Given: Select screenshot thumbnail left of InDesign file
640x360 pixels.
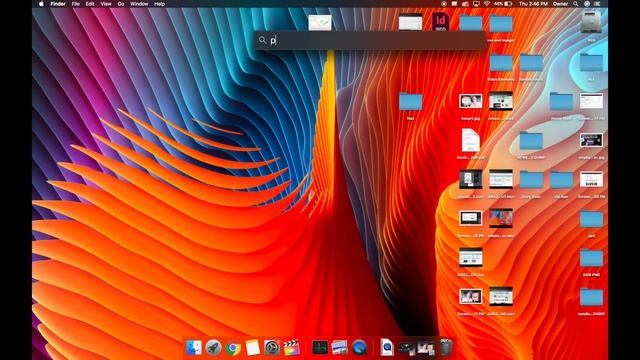Looking at the screenshot, I should (x=410, y=22).
